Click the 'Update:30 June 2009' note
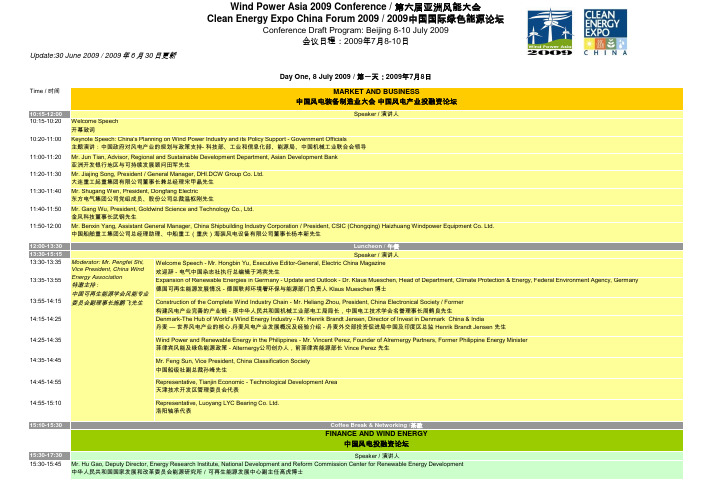711x503 pixels. coord(103,55)
